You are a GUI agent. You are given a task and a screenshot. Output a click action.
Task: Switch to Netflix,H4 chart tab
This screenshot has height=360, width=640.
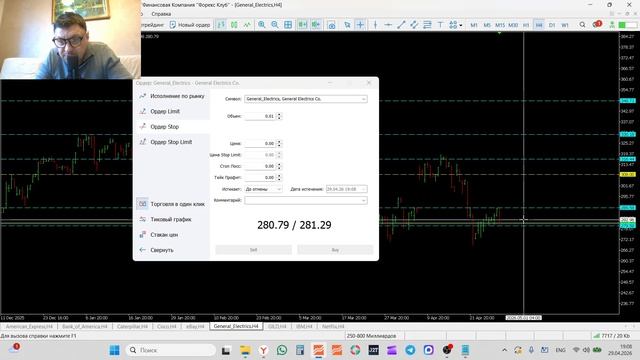point(333,327)
